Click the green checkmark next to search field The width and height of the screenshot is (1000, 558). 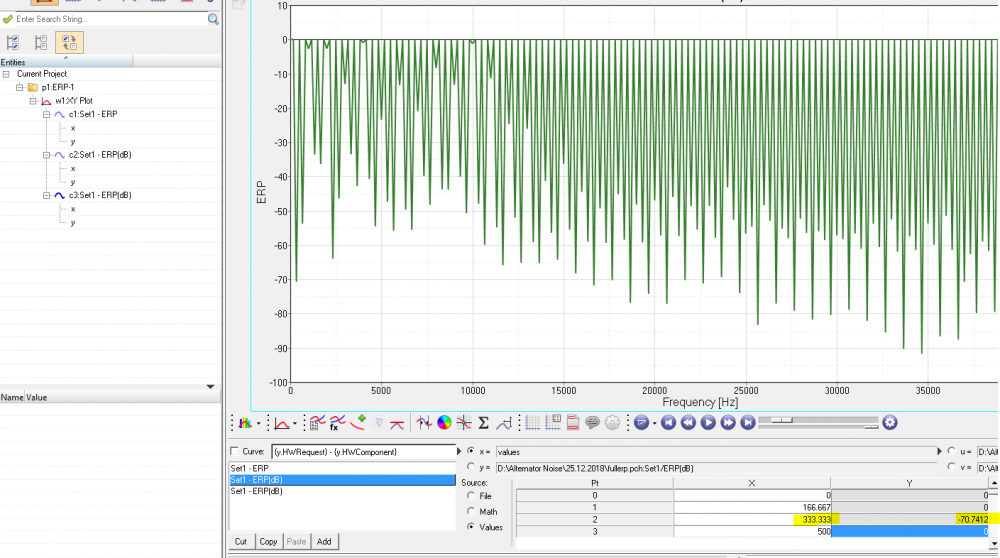click(8, 19)
